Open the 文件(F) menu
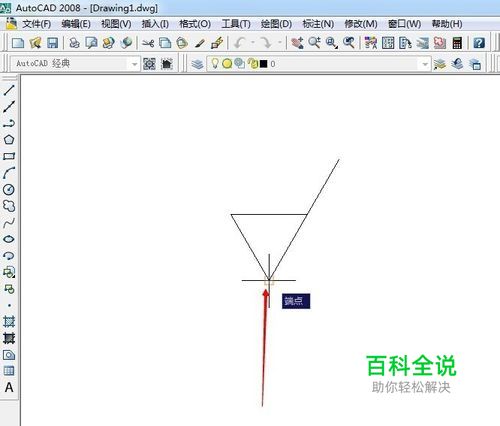500x426 pixels. click(37, 24)
